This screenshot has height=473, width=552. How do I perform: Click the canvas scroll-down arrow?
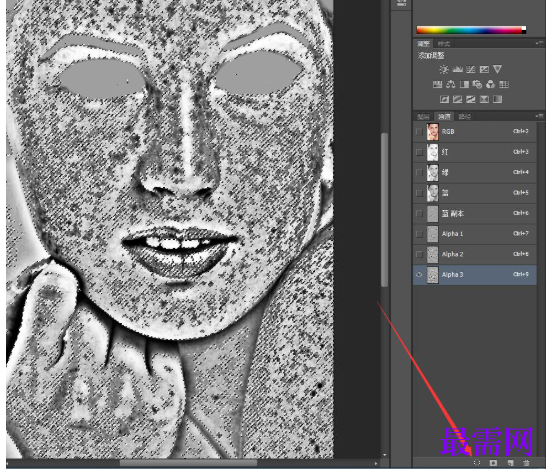point(384,455)
